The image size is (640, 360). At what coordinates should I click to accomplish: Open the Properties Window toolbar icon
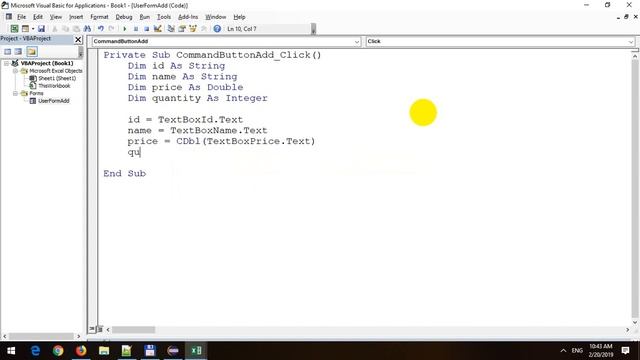pyautogui.click(x=182, y=29)
